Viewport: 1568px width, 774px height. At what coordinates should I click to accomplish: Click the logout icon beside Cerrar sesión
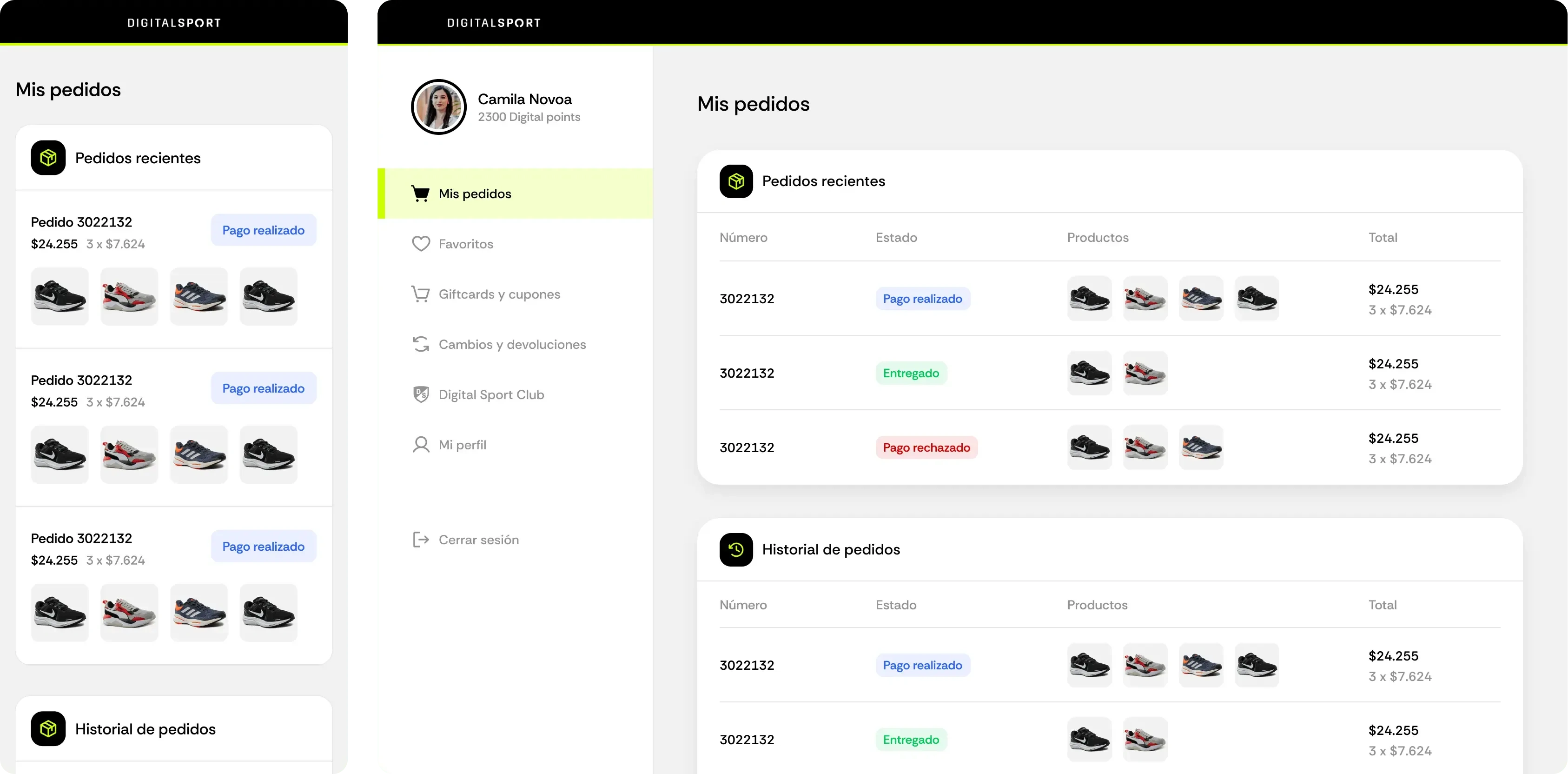421,540
